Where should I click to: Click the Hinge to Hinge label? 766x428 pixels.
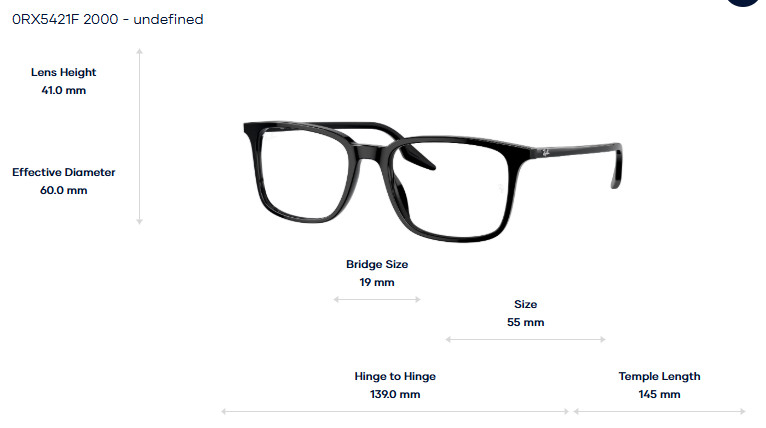point(395,376)
